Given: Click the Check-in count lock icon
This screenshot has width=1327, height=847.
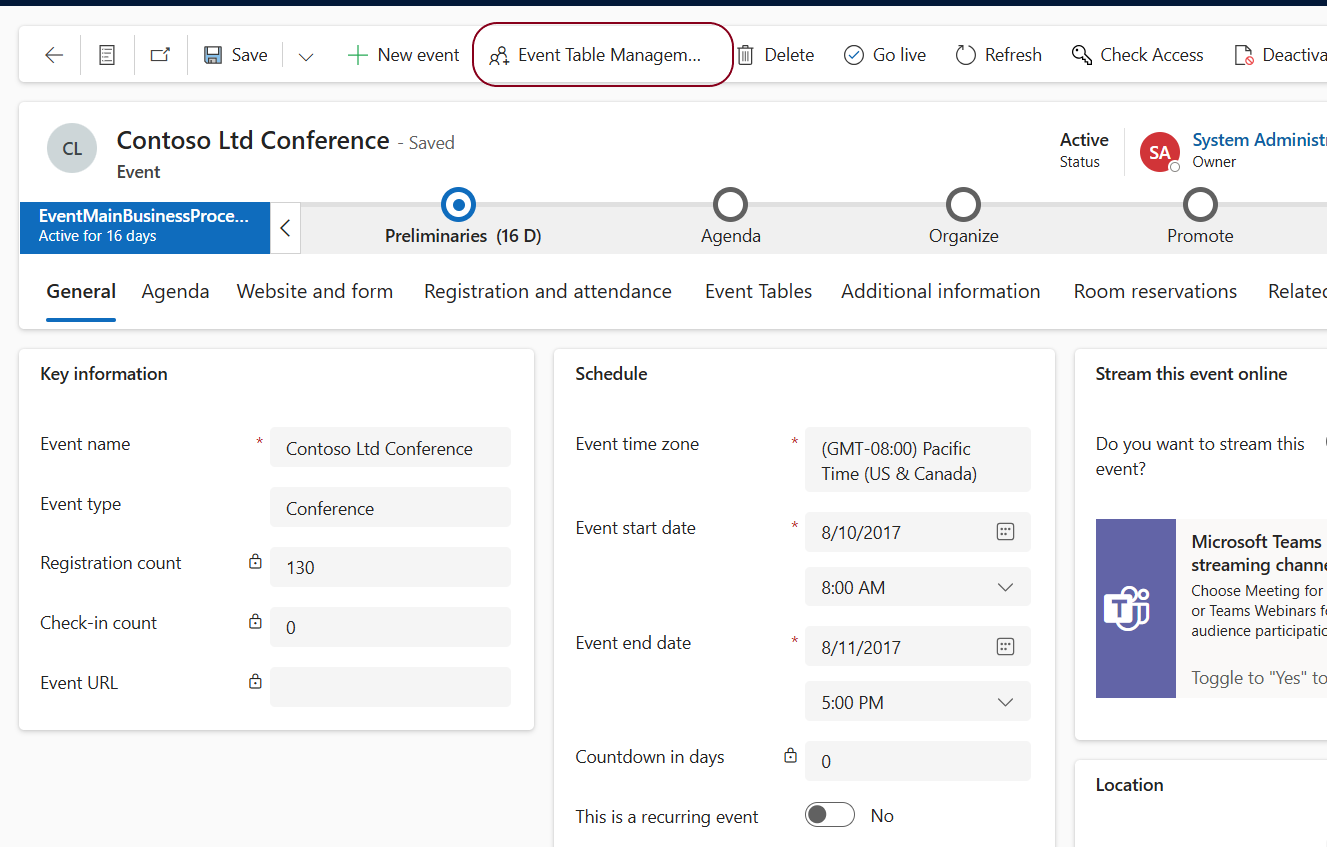Looking at the screenshot, I should 255,622.
